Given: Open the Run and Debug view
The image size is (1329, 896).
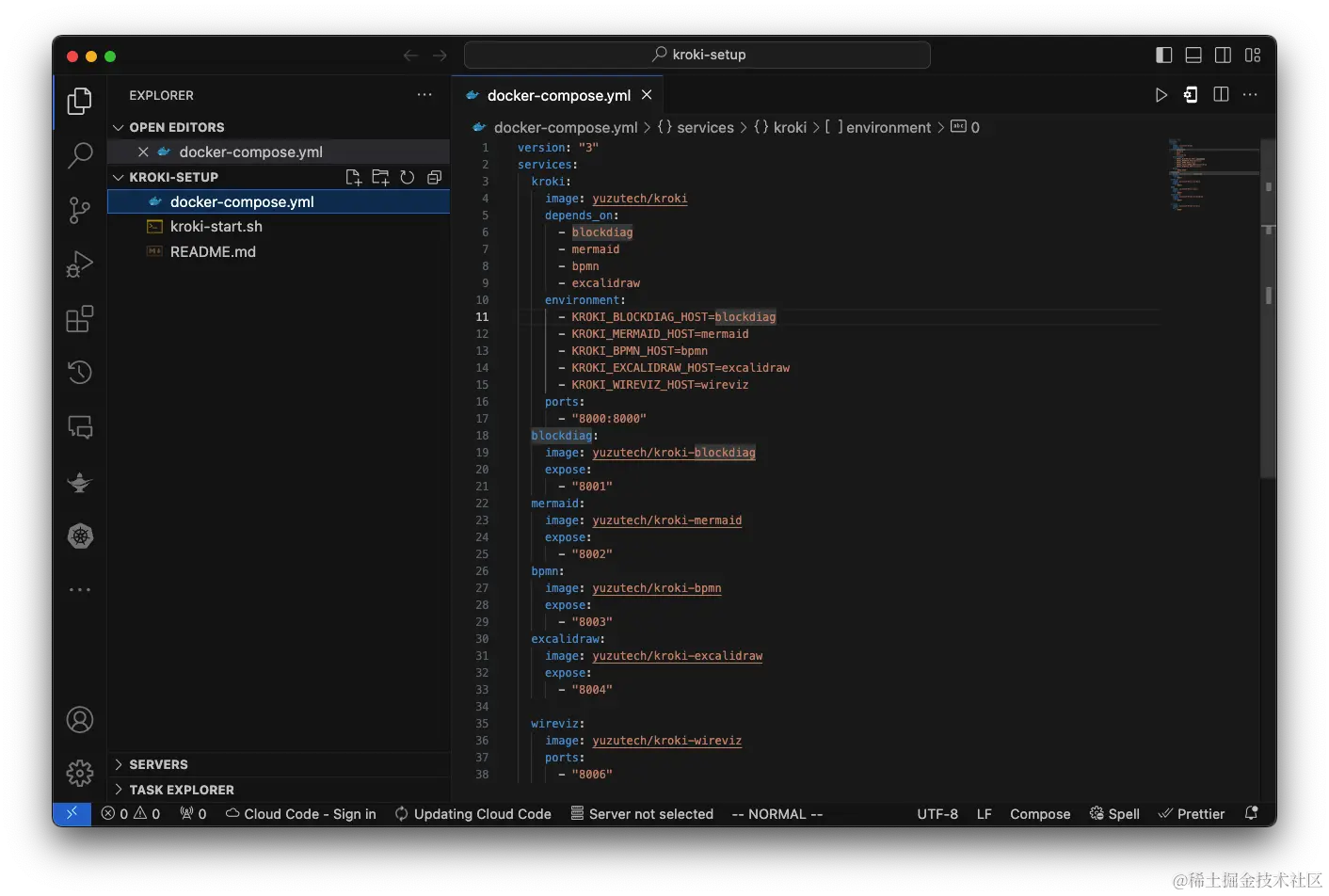Looking at the screenshot, I should coord(80,264).
